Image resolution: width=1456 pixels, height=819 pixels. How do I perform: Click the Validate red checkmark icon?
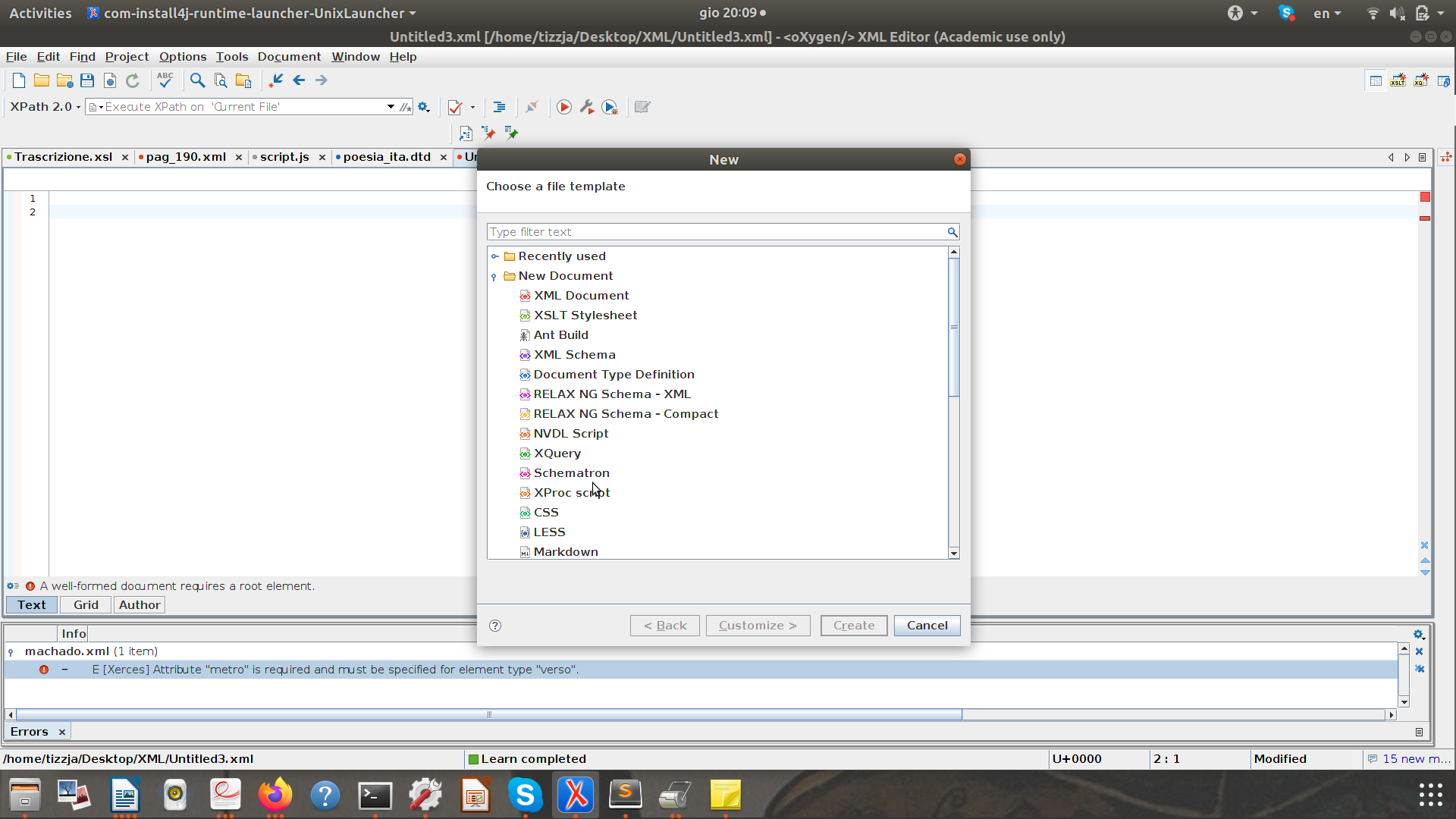click(455, 107)
